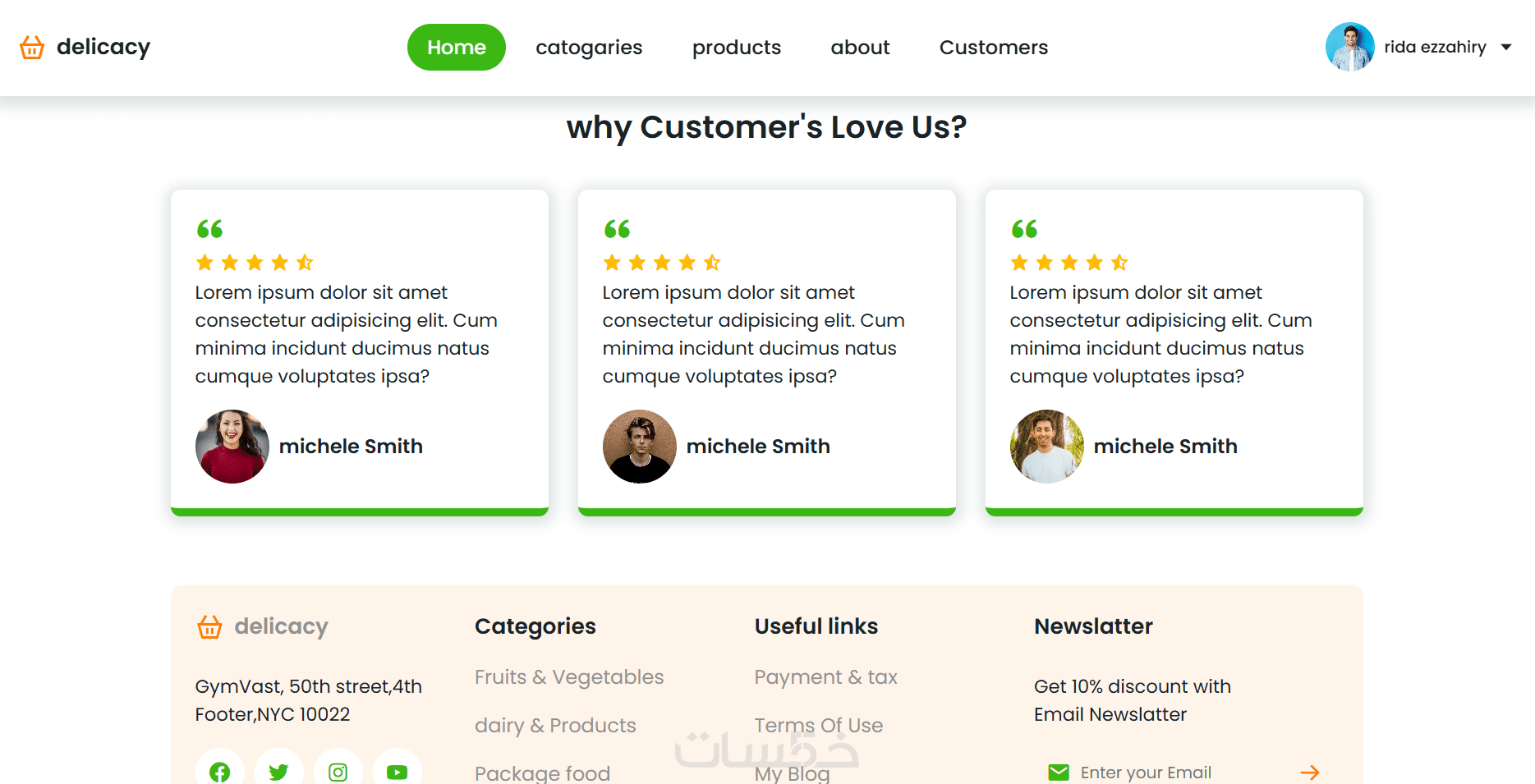Click the footer delicacy basket icon
The image size is (1535, 784).
209,627
